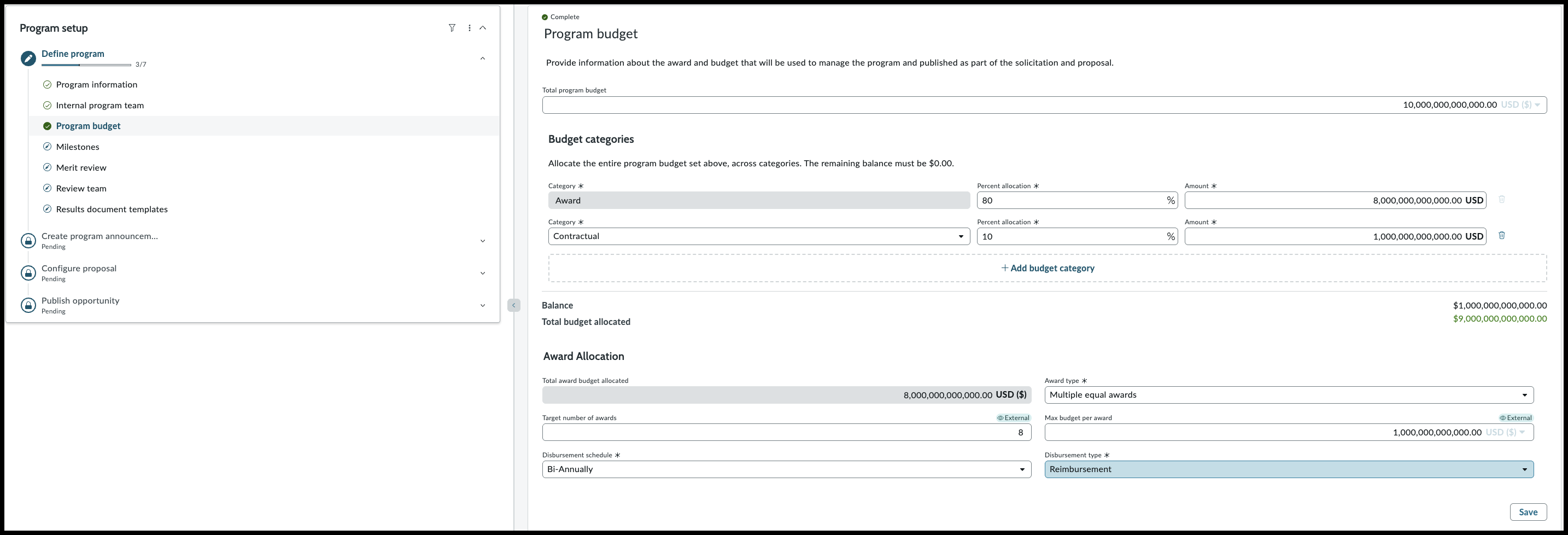Click the lock icon for Create program announcement
This screenshot has width=1568, height=535.
click(x=28, y=241)
